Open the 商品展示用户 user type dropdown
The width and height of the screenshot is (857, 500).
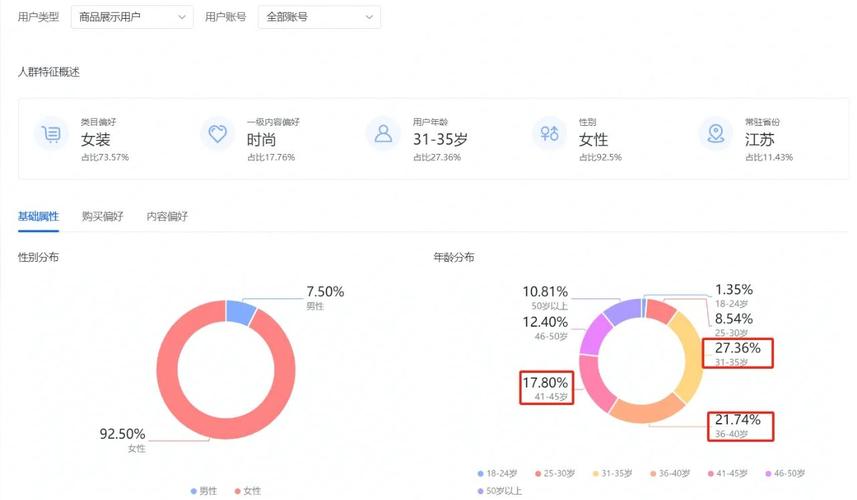pyautogui.click(x=131, y=17)
